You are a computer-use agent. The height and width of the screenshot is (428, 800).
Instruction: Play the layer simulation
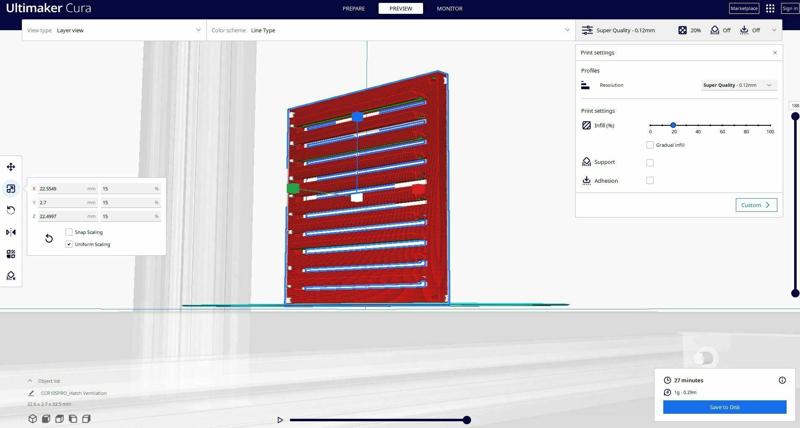click(280, 420)
